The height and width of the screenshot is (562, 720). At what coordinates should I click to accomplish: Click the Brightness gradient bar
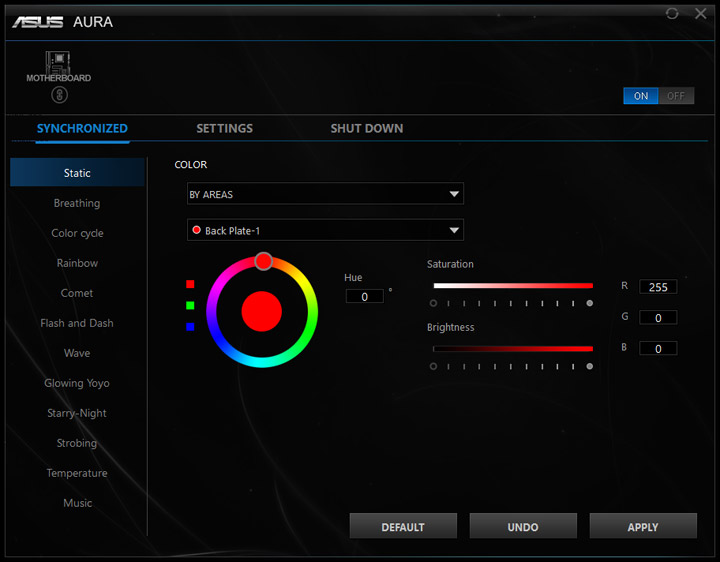[513, 349]
